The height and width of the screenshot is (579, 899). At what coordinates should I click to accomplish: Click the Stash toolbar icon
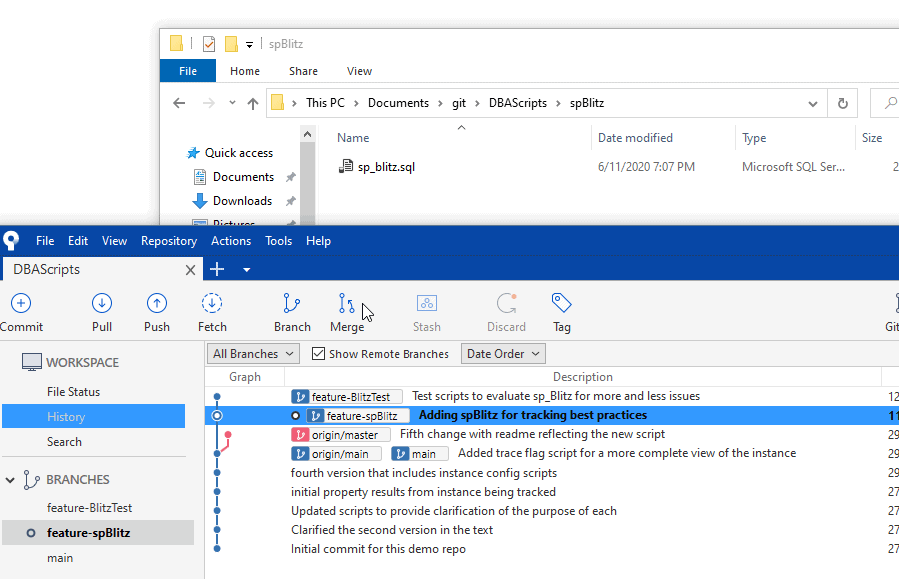pyautogui.click(x=427, y=303)
